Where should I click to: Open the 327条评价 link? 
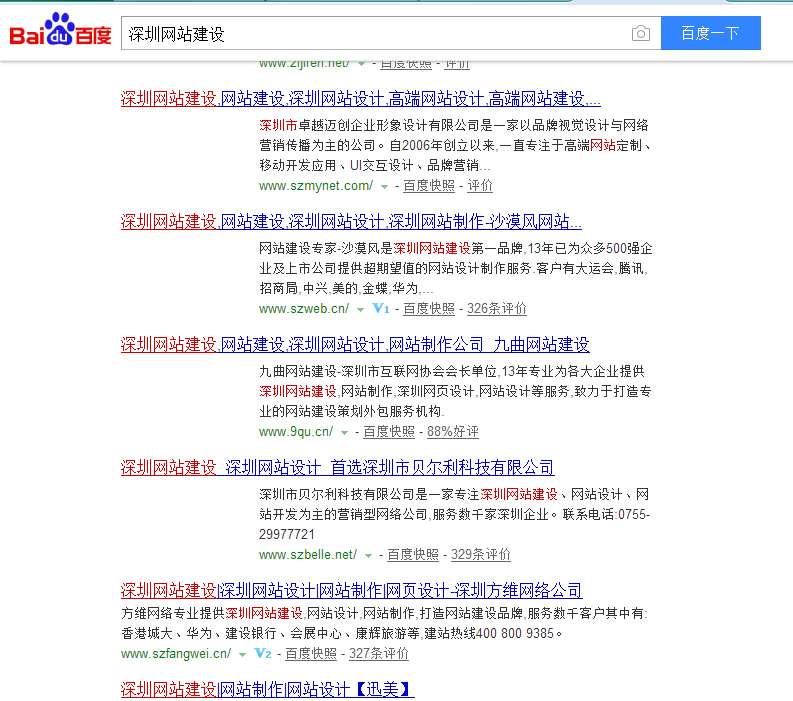click(x=379, y=653)
